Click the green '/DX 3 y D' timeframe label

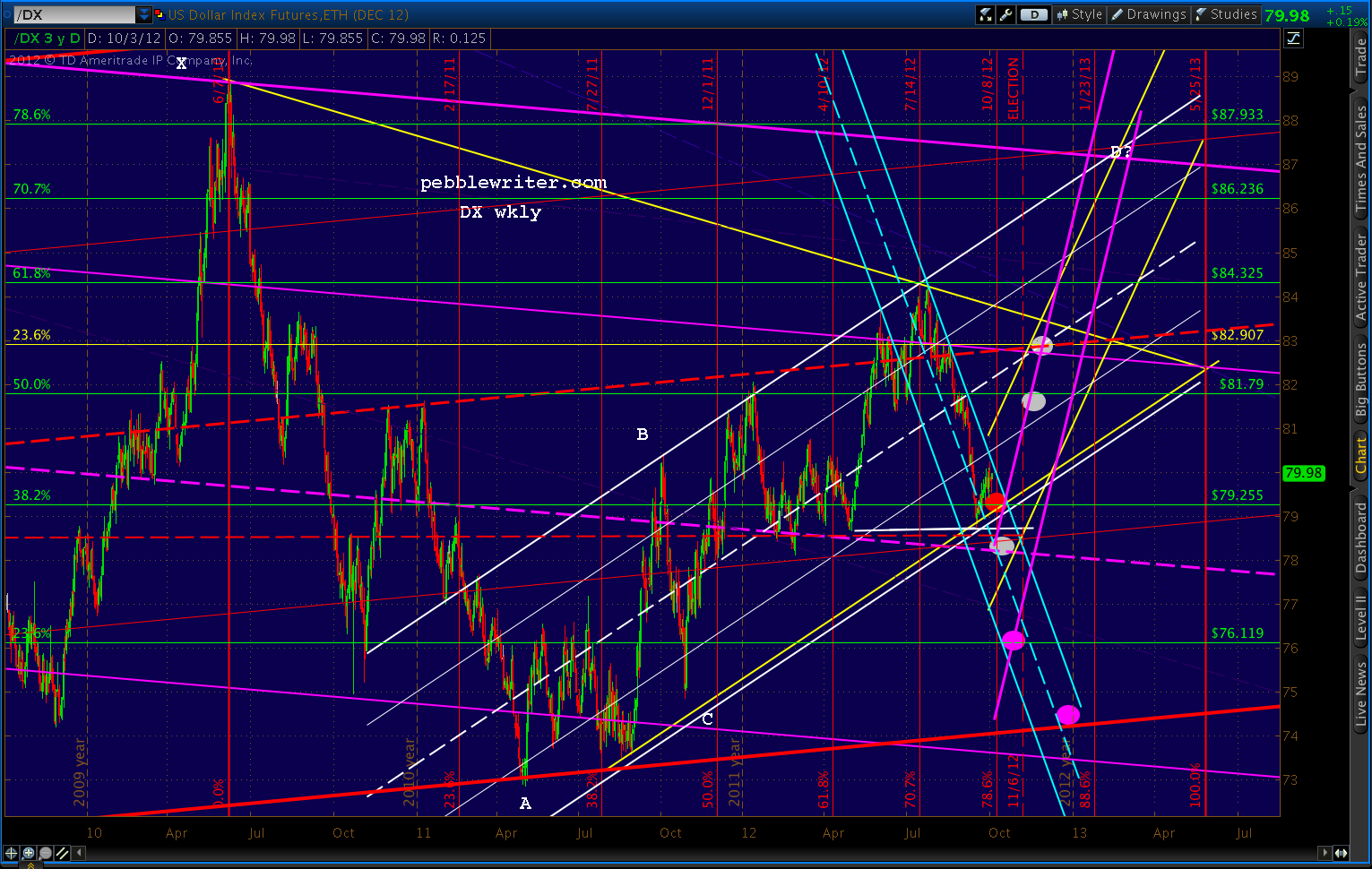[x=48, y=39]
